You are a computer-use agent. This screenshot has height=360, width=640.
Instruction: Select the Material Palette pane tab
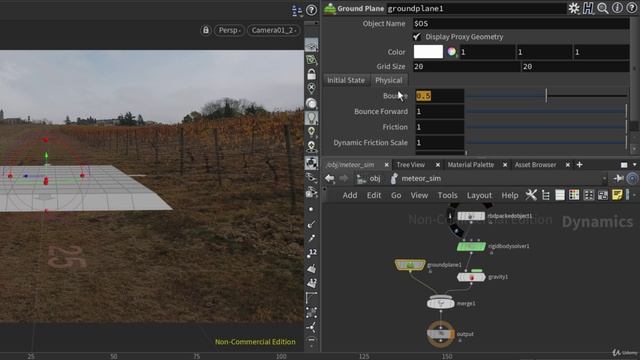[471, 164]
